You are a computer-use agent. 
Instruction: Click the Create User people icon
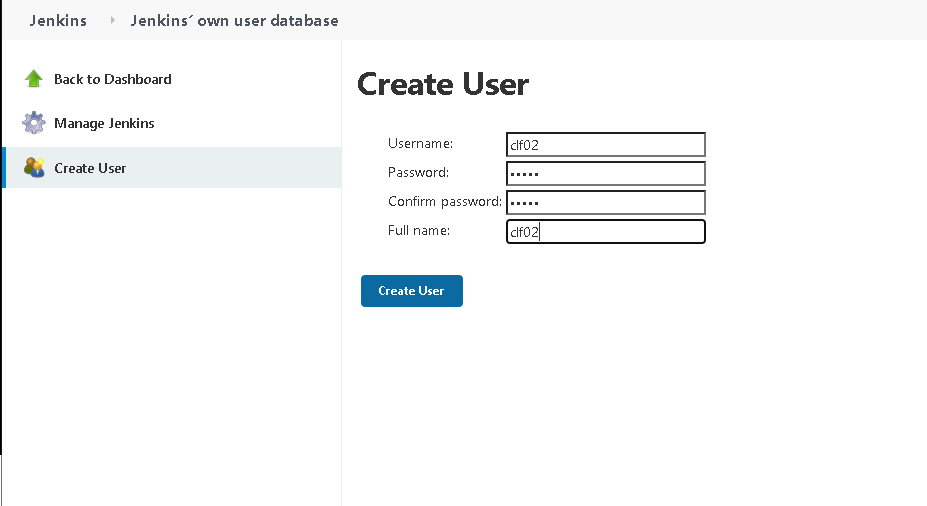(x=34, y=168)
